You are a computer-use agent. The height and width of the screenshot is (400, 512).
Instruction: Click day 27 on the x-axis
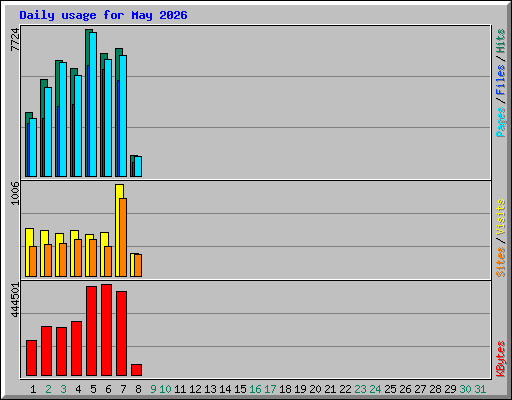420,389
